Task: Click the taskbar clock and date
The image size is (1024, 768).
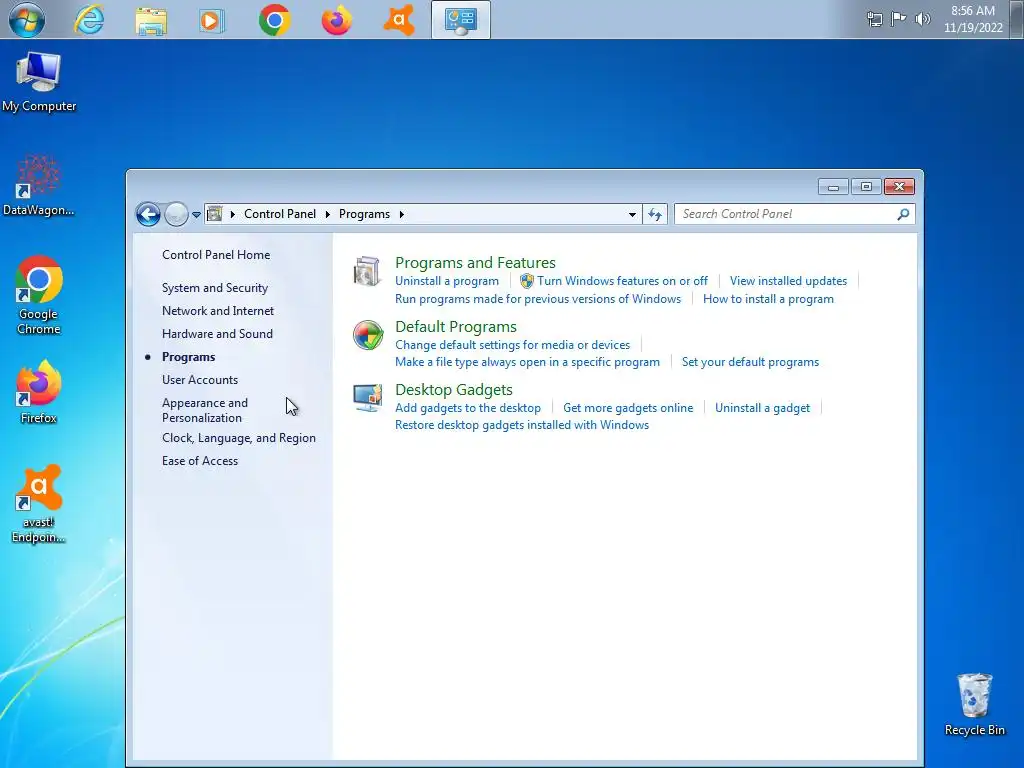Action: pos(972,19)
